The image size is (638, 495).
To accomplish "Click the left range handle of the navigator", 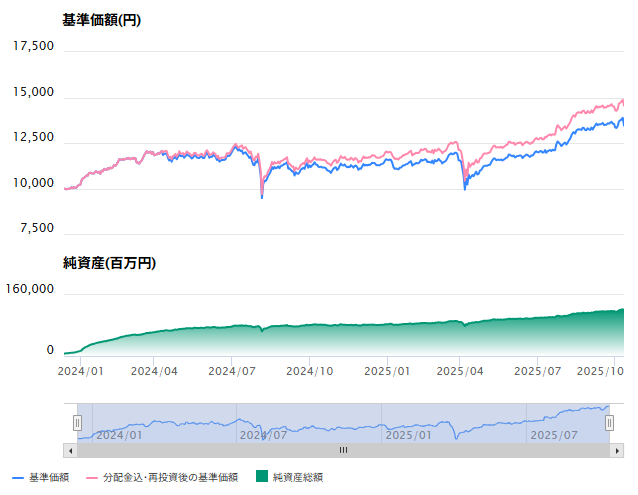I will 77,423.
